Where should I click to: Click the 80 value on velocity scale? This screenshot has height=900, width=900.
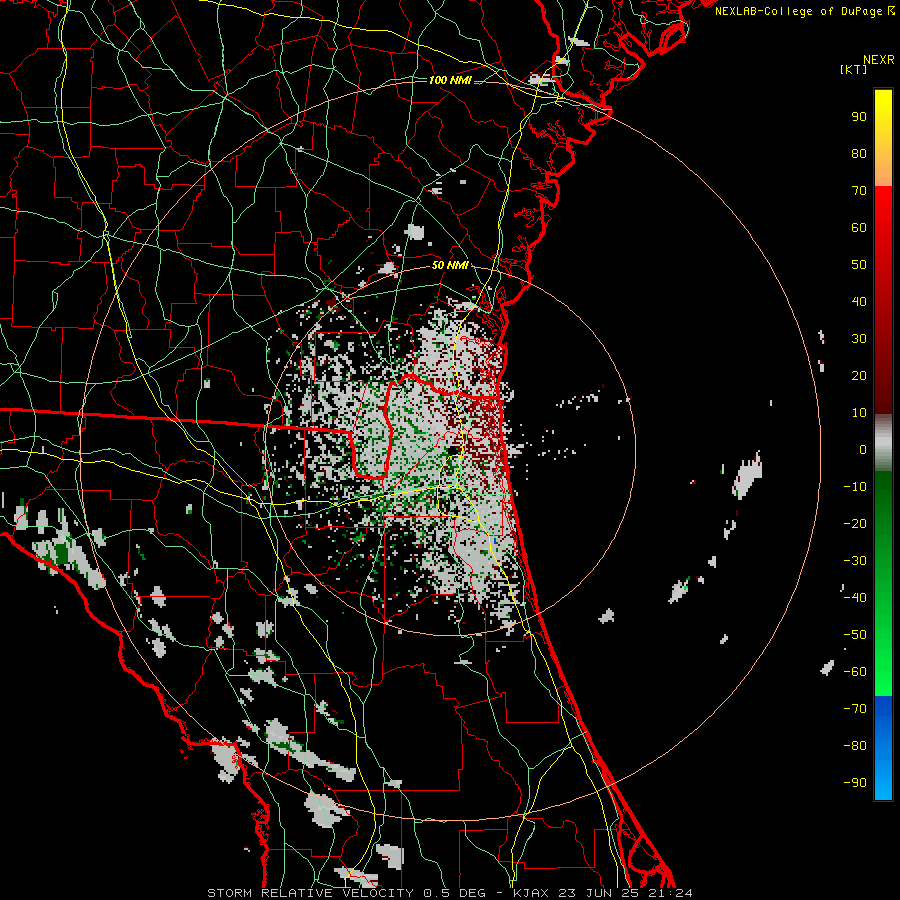[859, 154]
